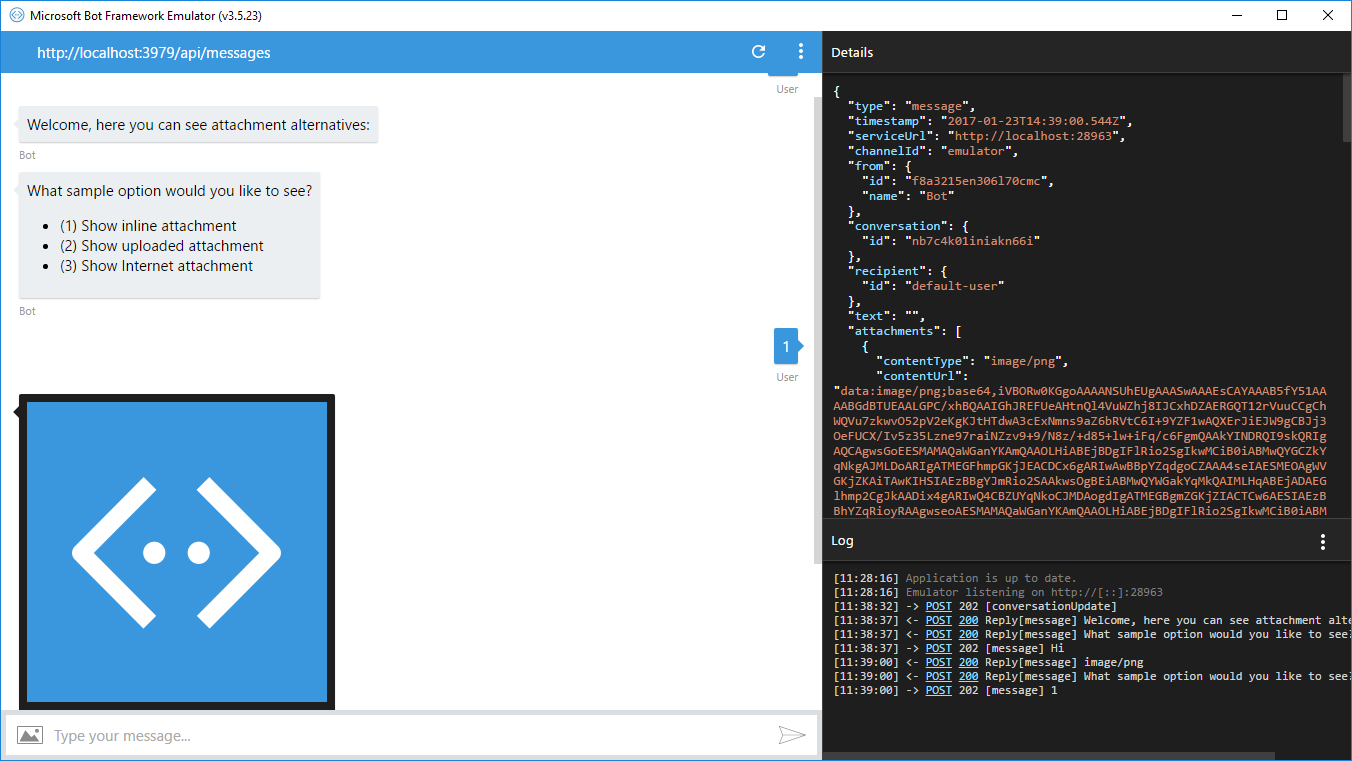Click 'Application is up to date.' log entry
1352x761 pixels.
tap(991, 578)
